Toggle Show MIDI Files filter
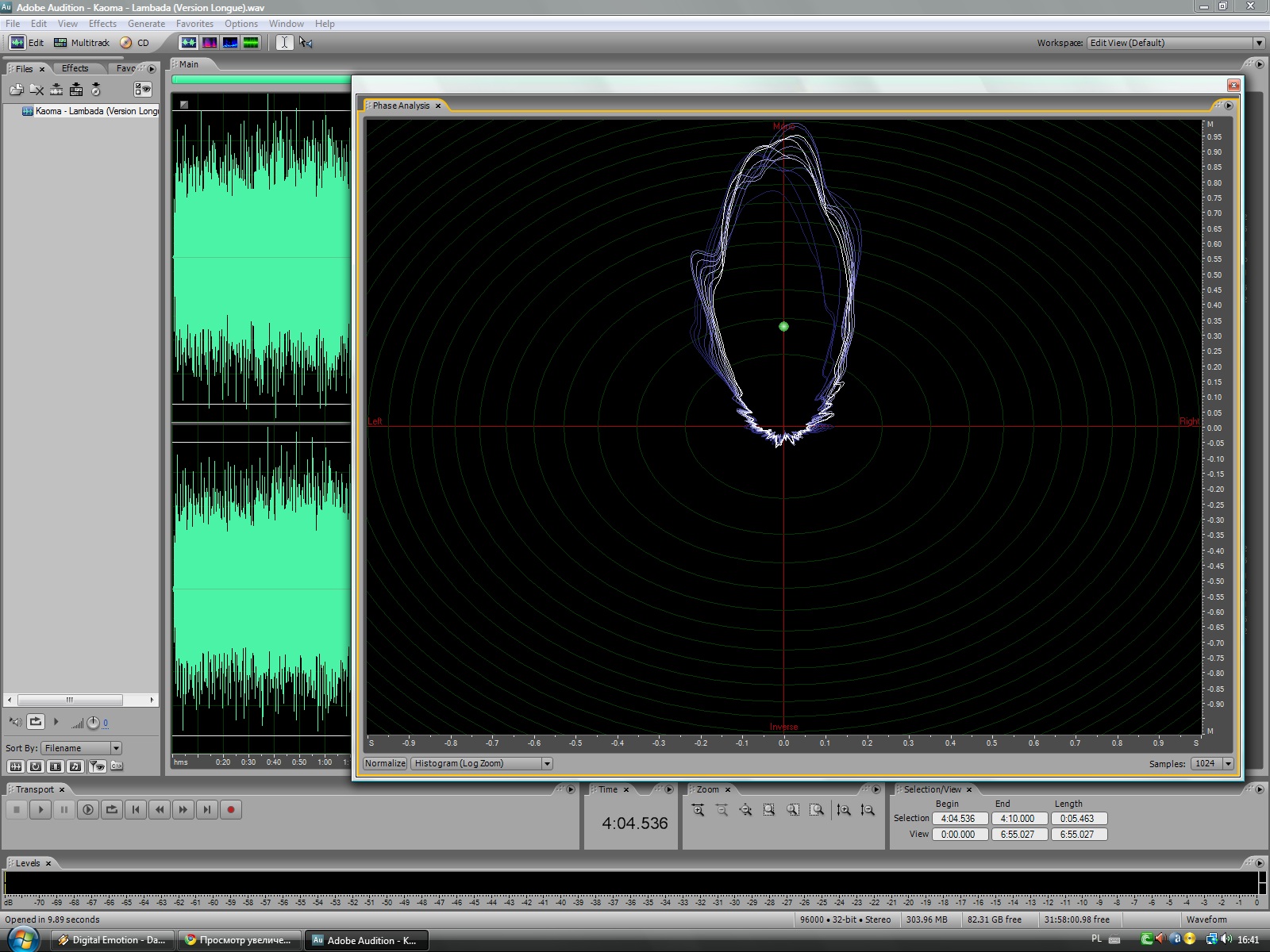Screen dimensions: 1270x952 click(75, 766)
